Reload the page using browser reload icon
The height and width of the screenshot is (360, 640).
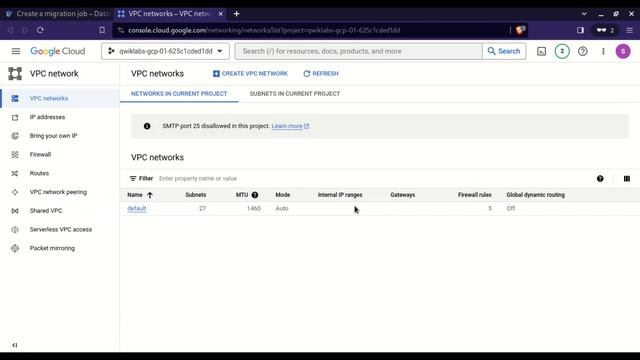40,30
